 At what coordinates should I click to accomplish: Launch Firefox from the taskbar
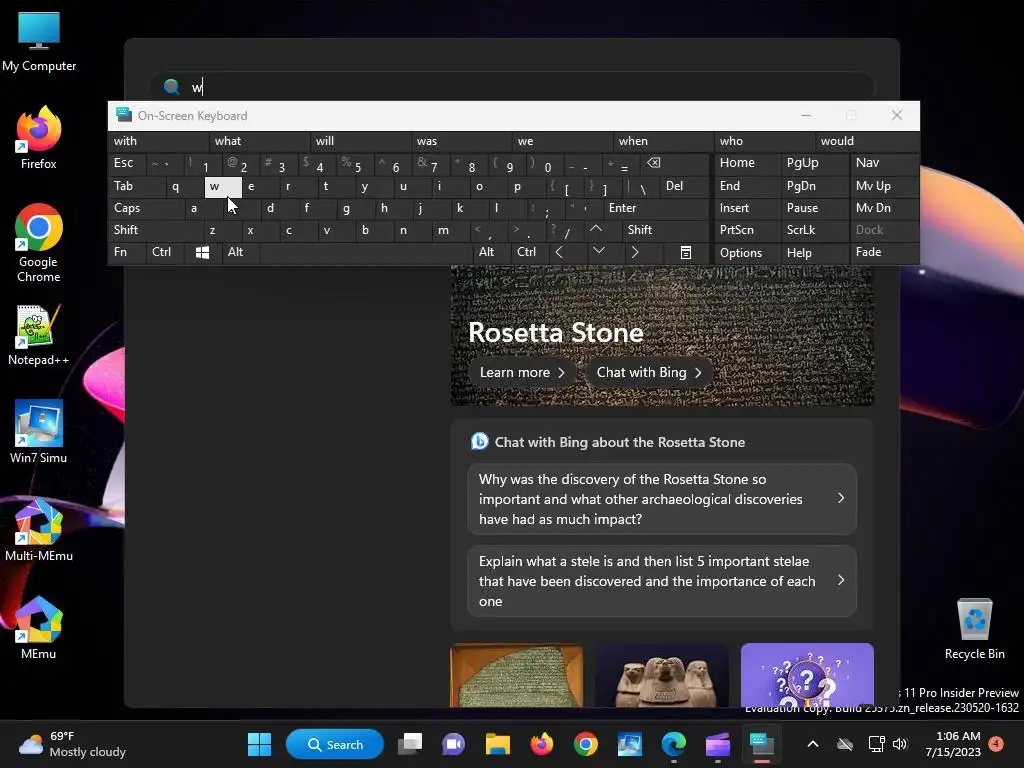(541, 744)
